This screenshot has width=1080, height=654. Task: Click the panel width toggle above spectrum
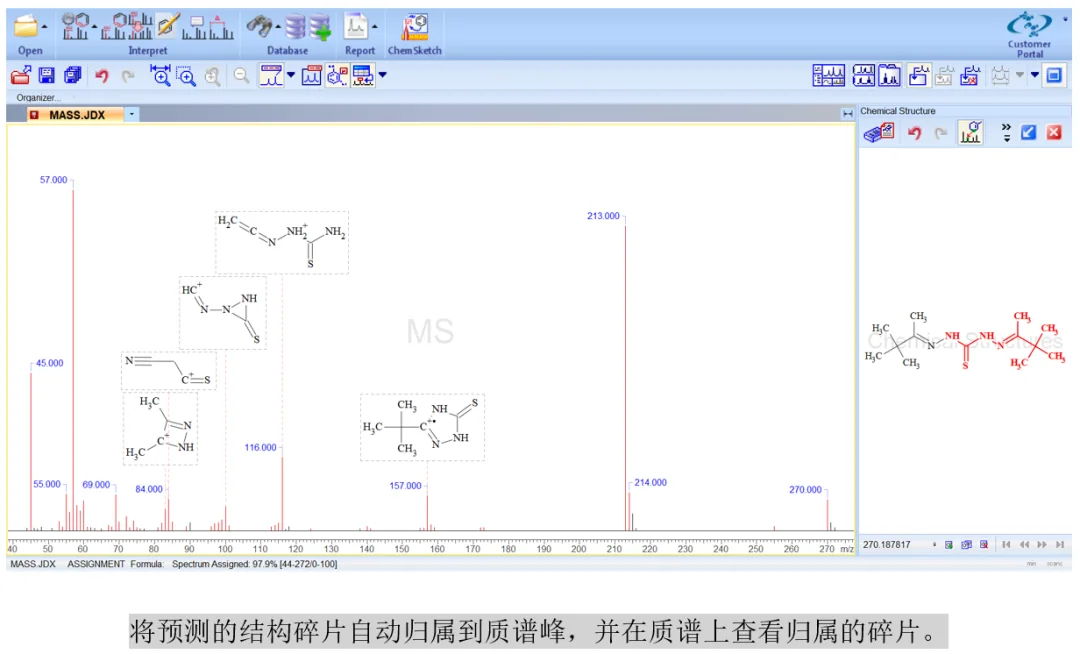point(847,114)
